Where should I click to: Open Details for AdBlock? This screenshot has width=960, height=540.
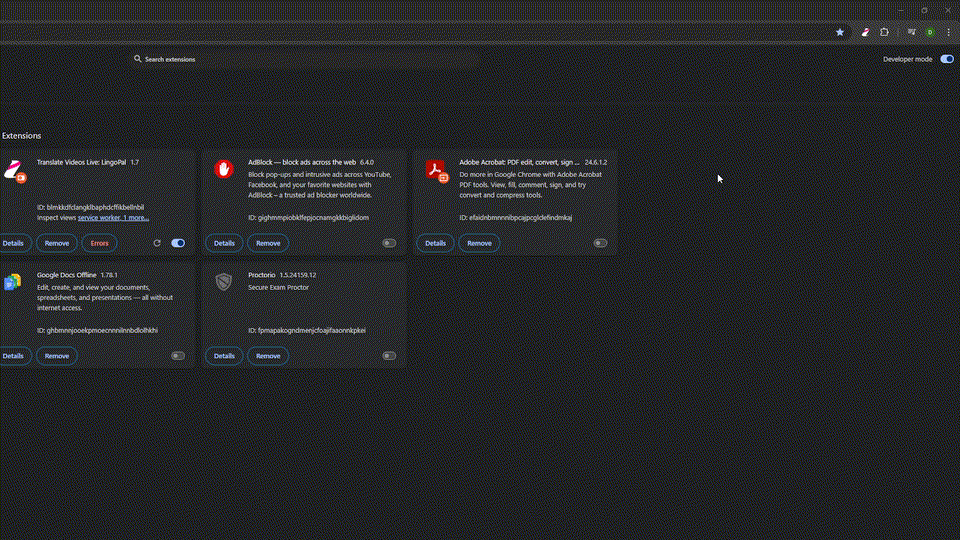pyautogui.click(x=224, y=243)
